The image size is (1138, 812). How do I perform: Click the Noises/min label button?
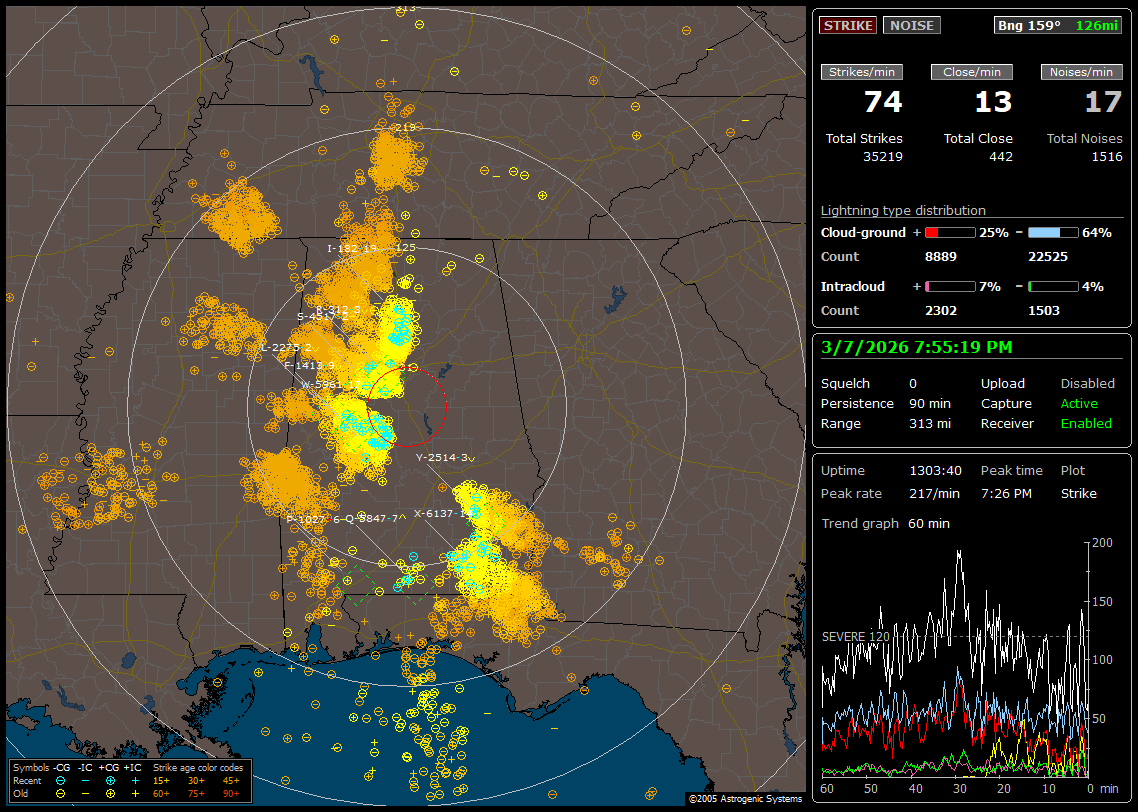1081,72
